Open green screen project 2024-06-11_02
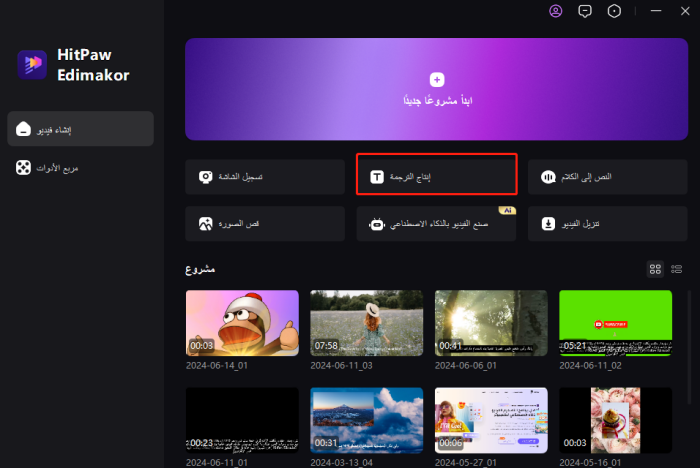The image size is (700, 468). click(616, 323)
